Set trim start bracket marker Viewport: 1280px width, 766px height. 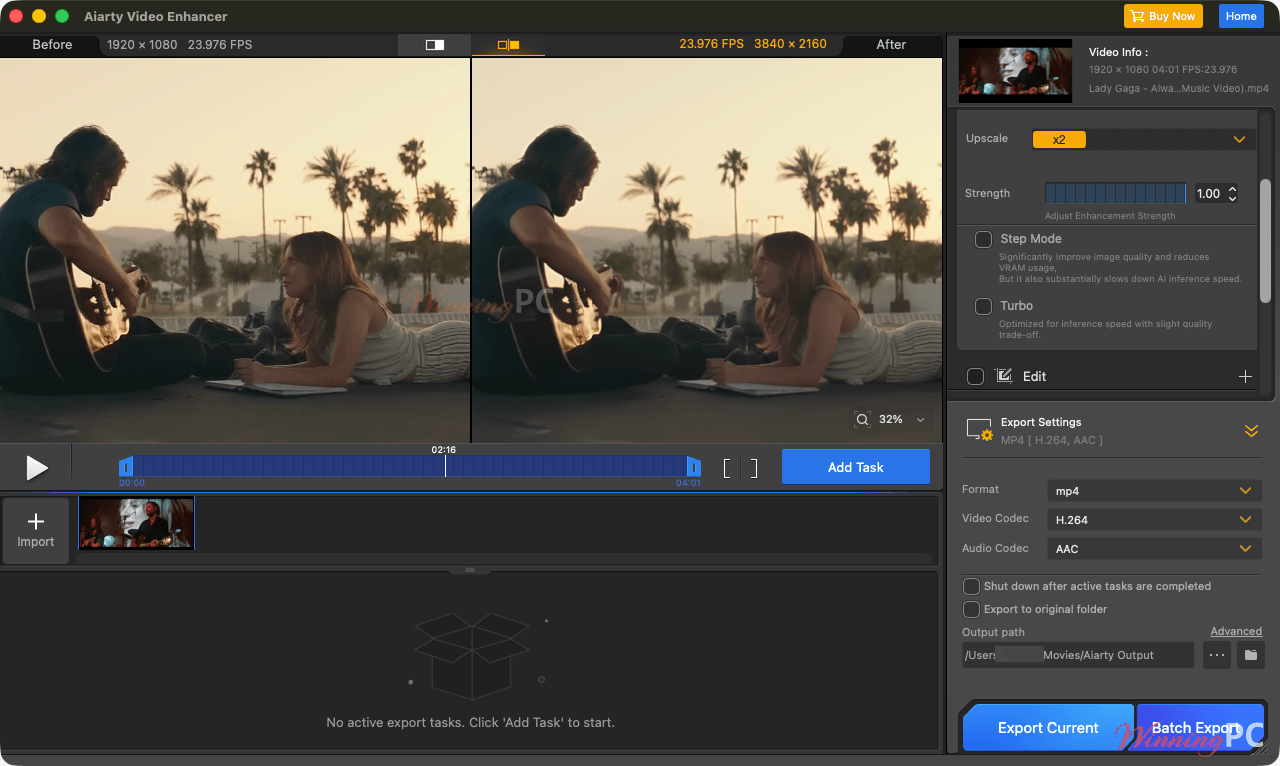tap(728, 468)
